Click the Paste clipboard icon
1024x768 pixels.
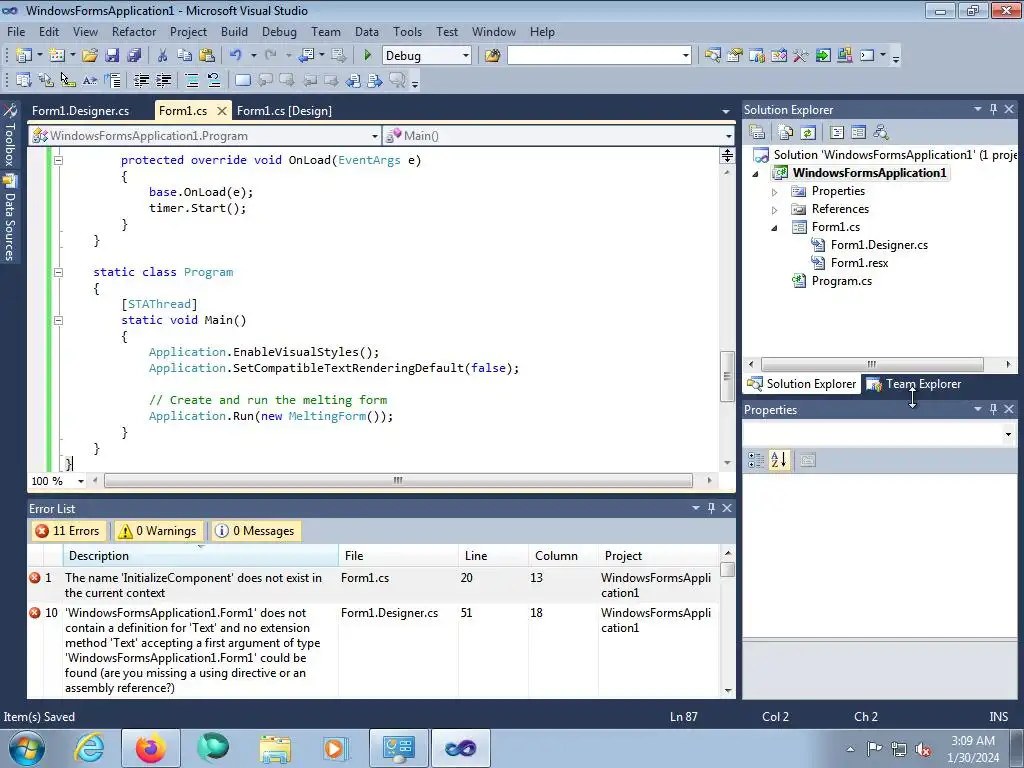207,56
